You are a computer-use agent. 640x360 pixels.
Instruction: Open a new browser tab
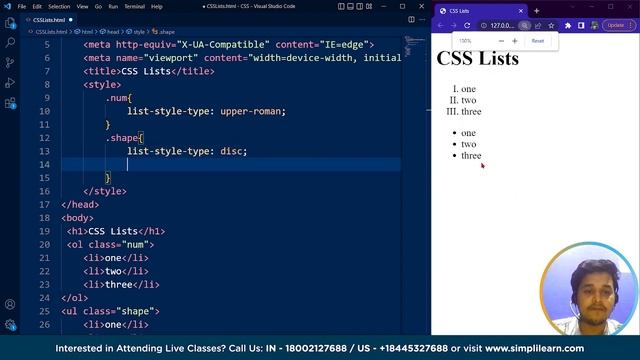[x=536, y=11]
